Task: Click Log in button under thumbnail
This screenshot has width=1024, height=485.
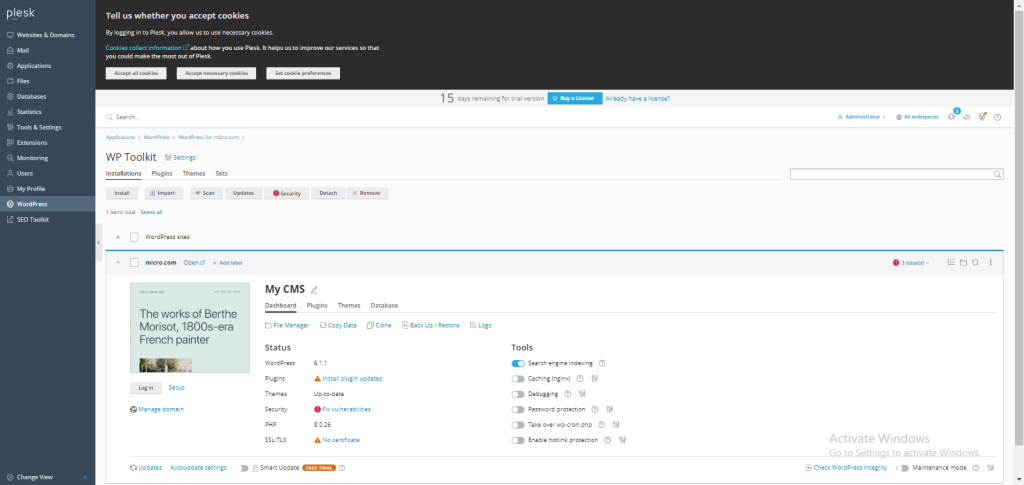Action: pos(146,388)
